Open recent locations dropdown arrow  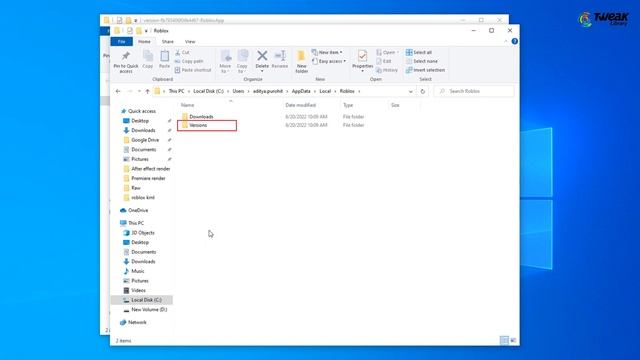(139, 91)
